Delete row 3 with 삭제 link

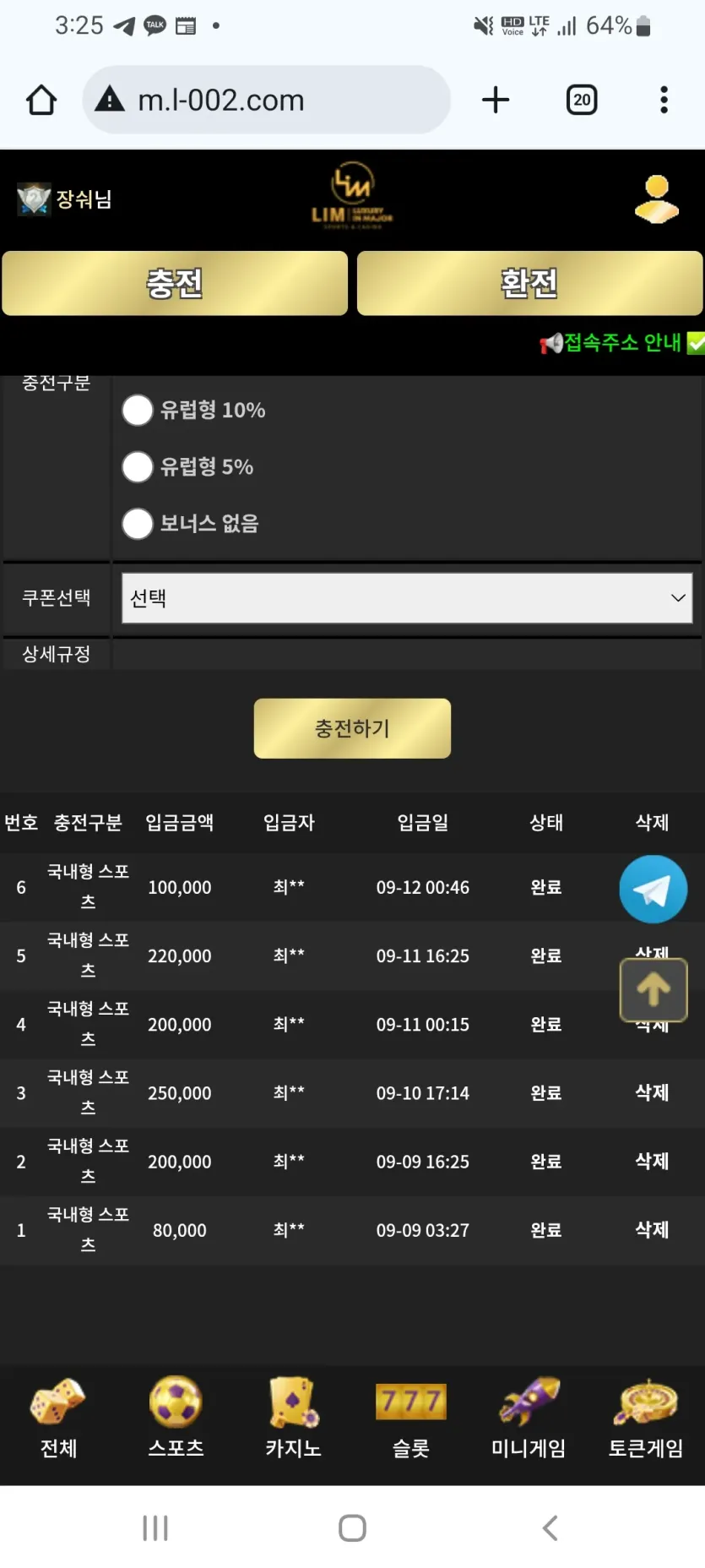[652, 1092]
